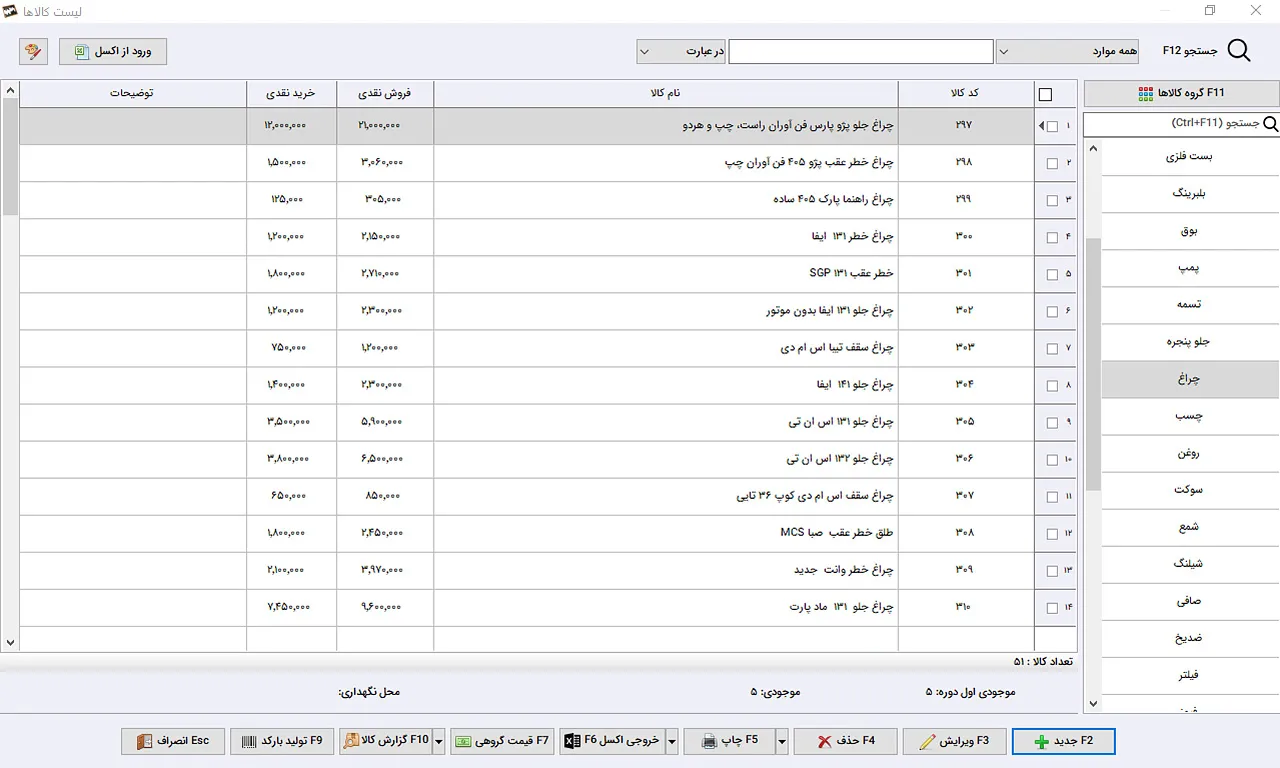The image size is (1280, 768).
Task: Click the F2 جدید add button
Action: [1064, 741]
